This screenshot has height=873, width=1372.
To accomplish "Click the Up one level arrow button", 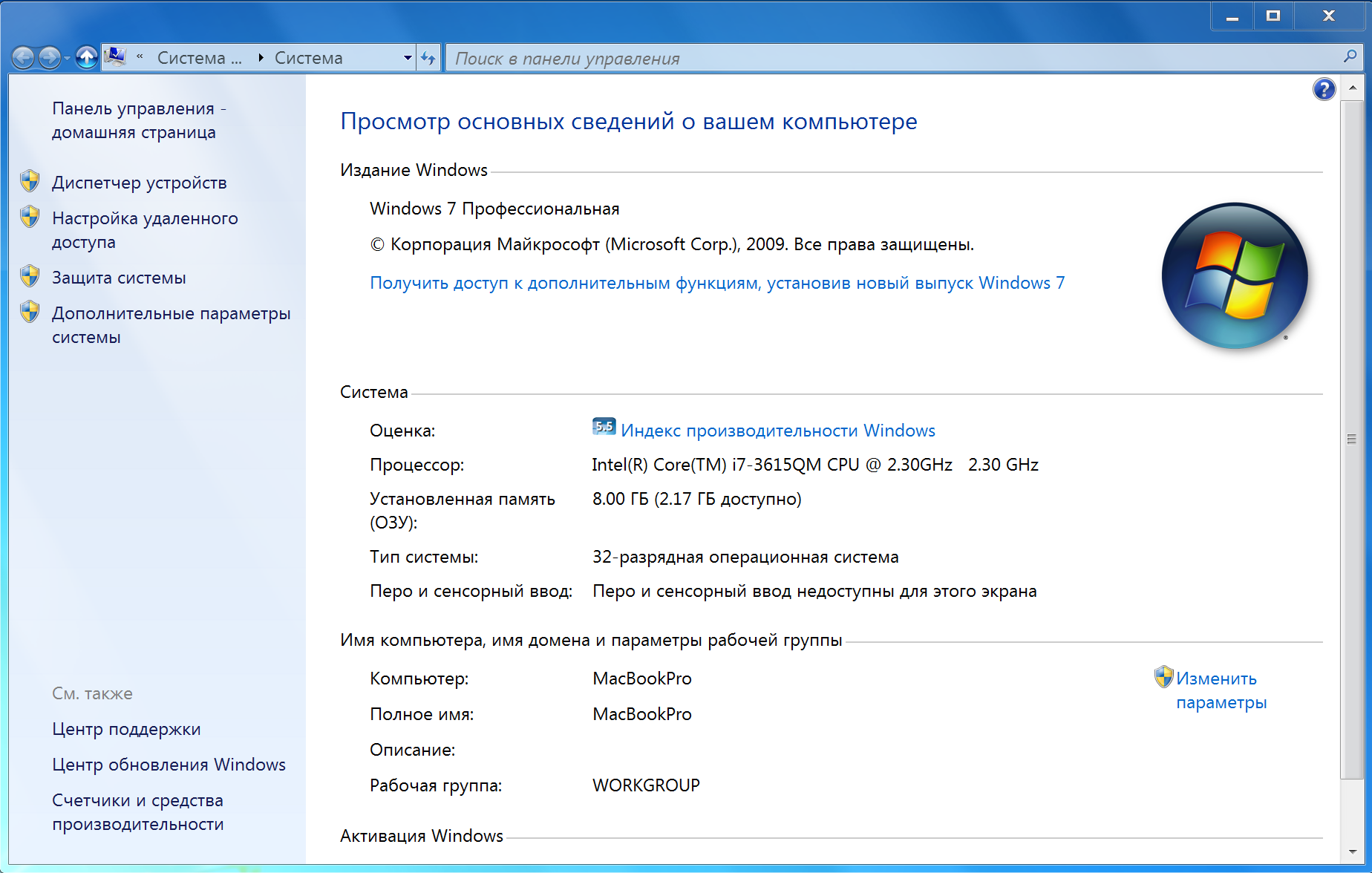I will pos(87,57).
